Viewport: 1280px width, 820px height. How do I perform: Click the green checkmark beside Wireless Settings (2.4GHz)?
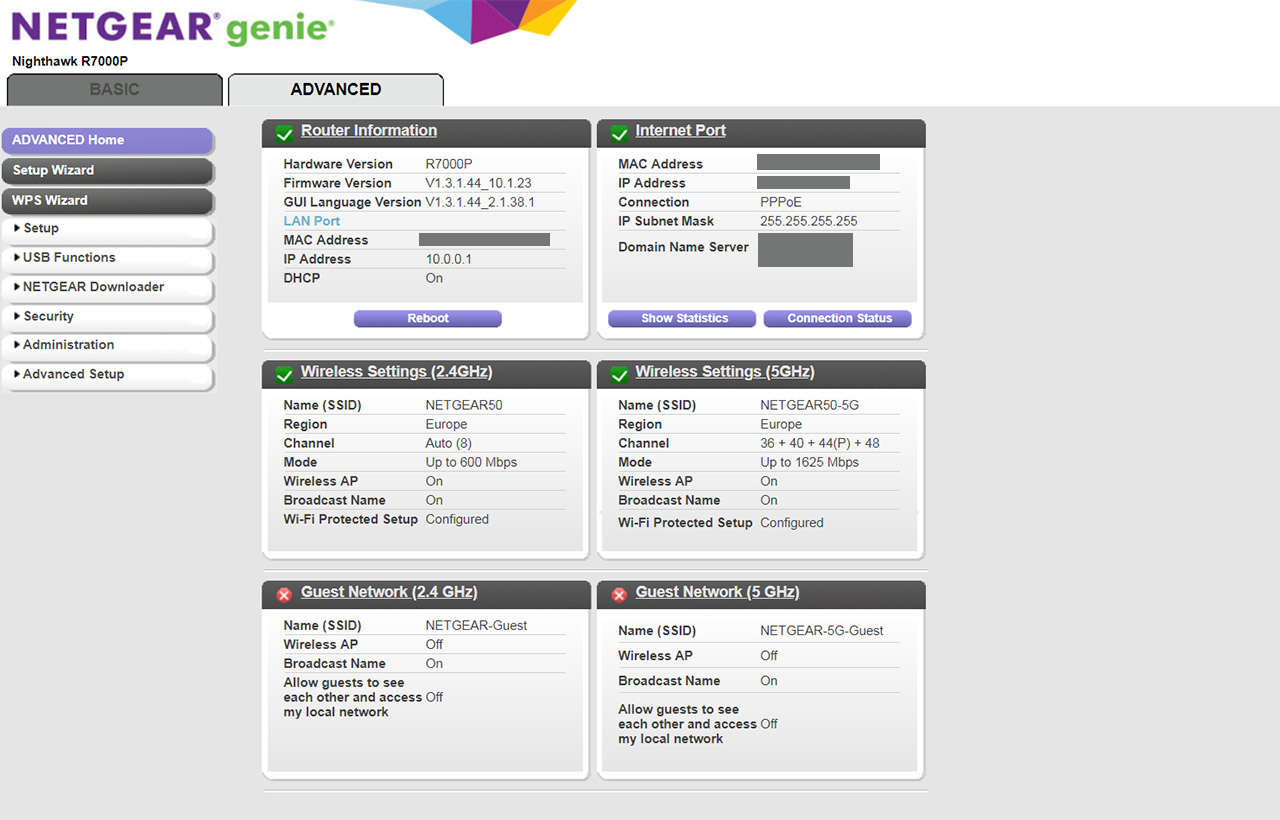[284, 374]
